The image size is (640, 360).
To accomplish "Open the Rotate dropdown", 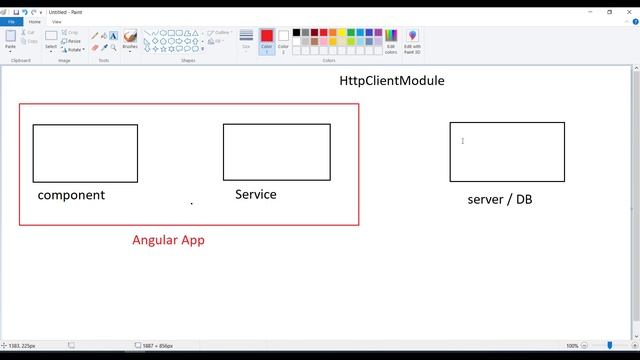I will pyautogui.click(x=73, y=50).
